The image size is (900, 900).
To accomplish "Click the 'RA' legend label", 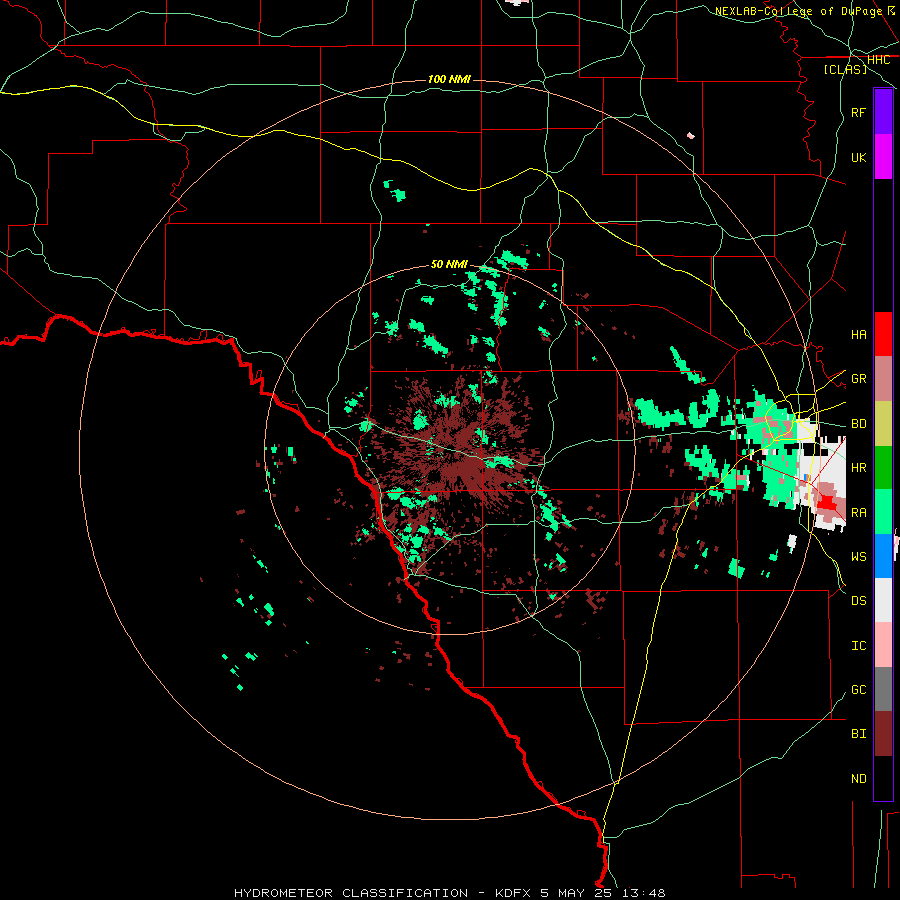I will point(858,513).
